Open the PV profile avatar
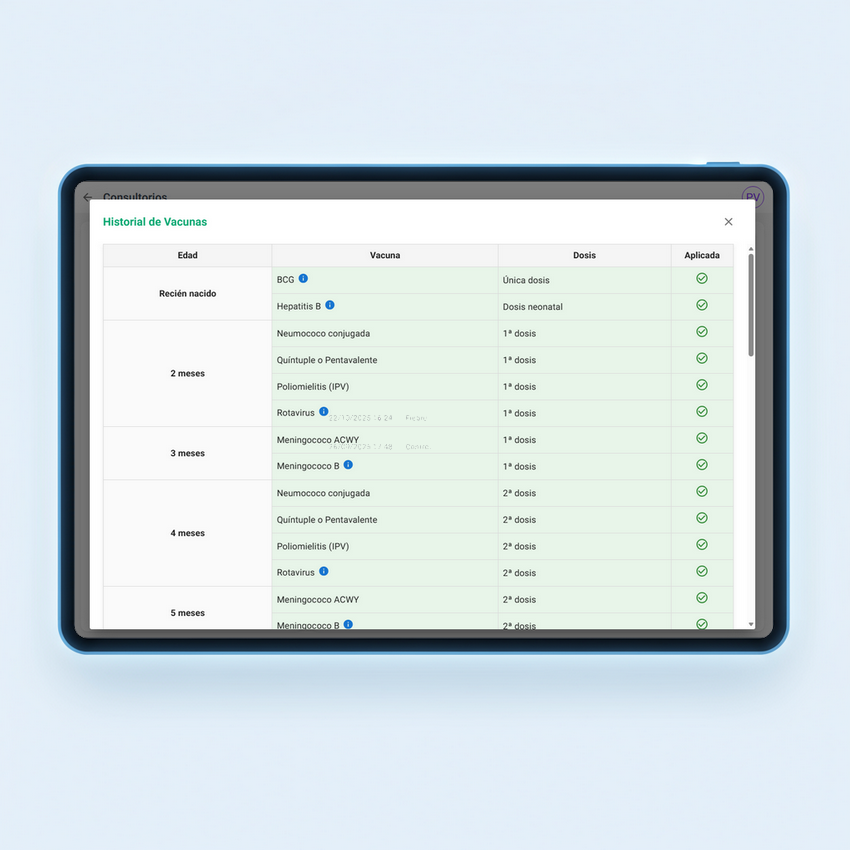Screen dimensions: 850x850 (751, 197)
